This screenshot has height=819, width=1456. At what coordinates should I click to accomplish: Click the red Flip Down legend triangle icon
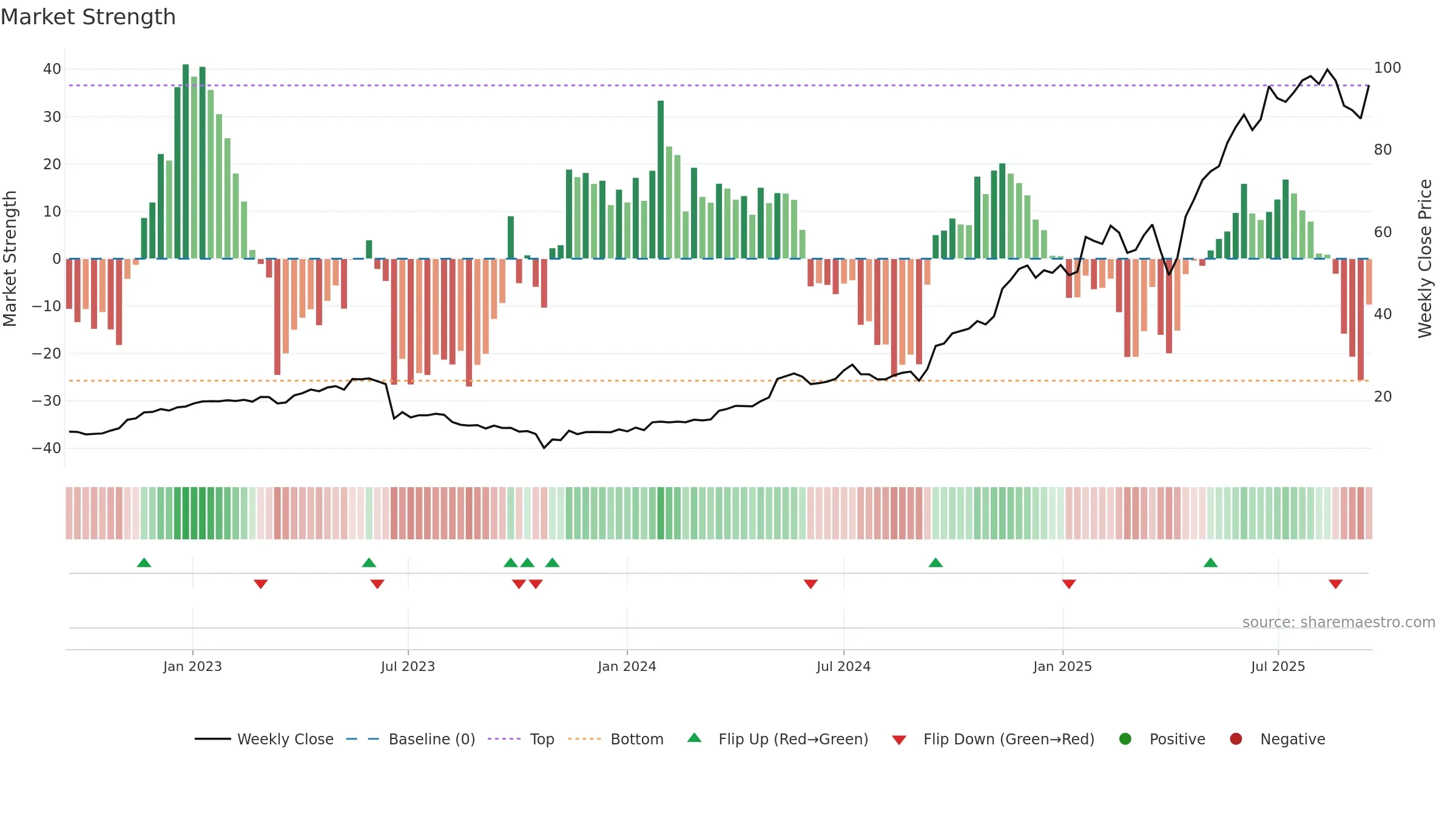899,740
